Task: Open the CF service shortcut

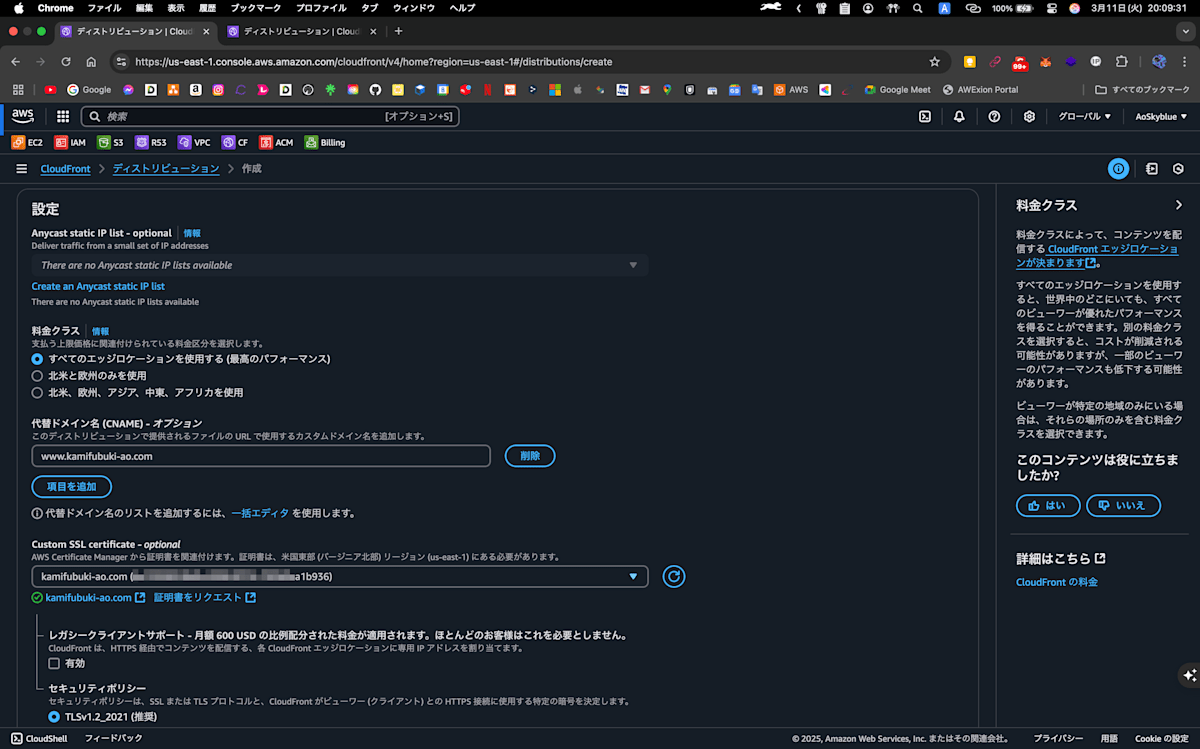Action: (x=235, y=142)
